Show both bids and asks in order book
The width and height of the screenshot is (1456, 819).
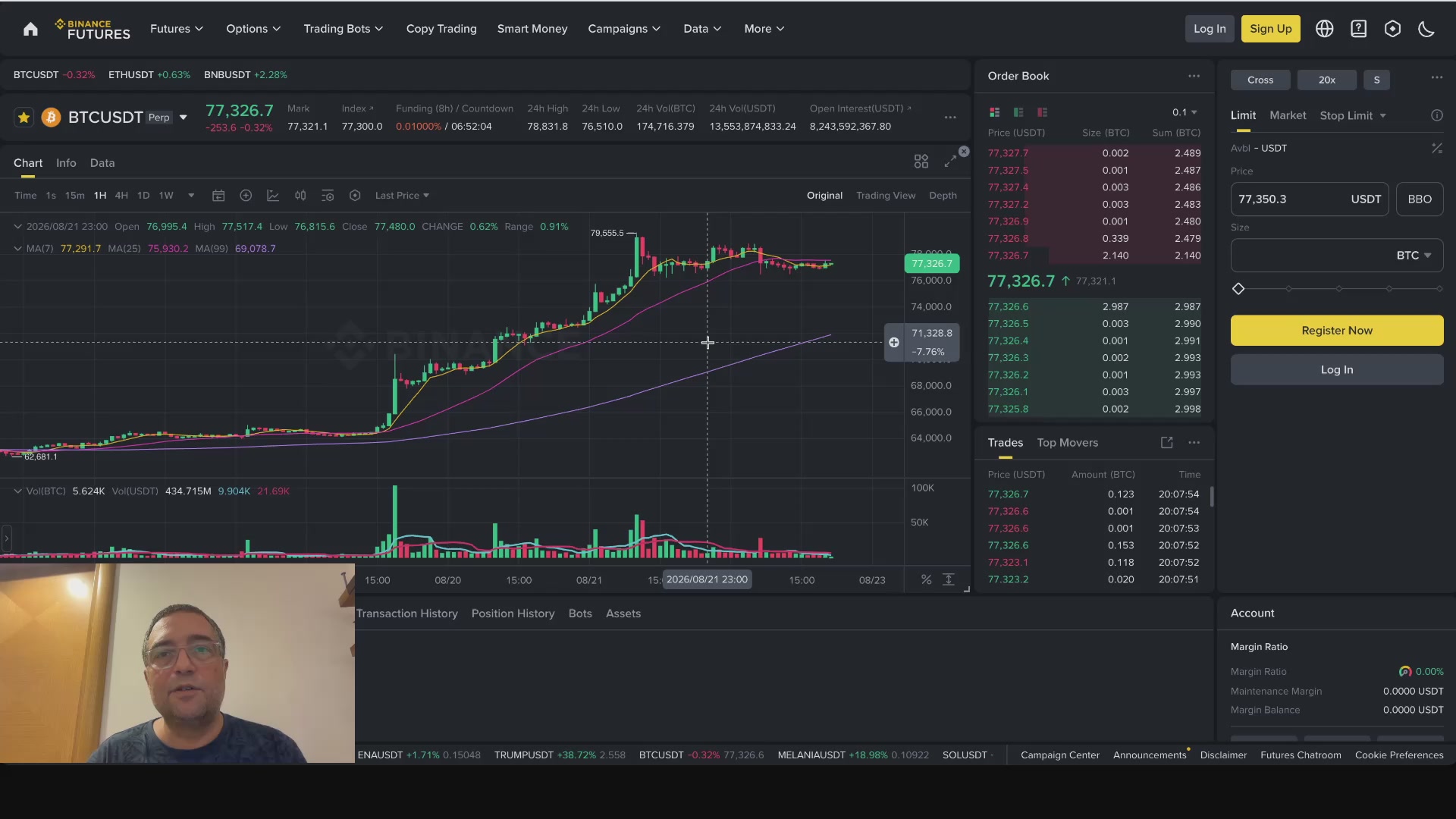(x=994, y=112)
